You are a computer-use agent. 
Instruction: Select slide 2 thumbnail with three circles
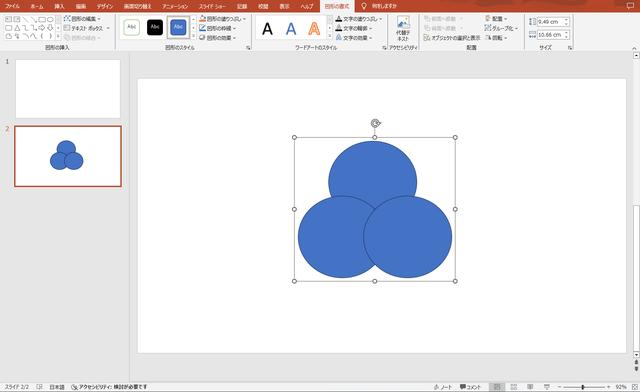pyautogui.click(x=68, y=156)
